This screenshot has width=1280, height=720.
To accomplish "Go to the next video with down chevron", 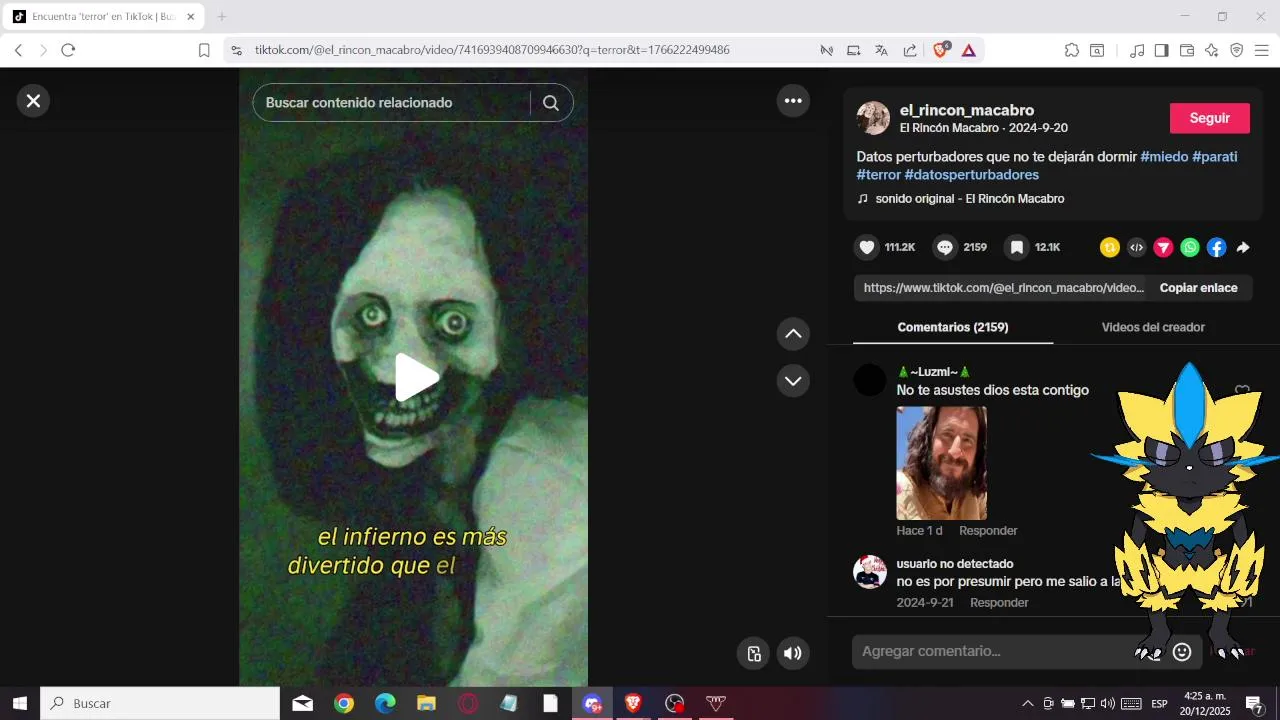I will click(793, 381).
